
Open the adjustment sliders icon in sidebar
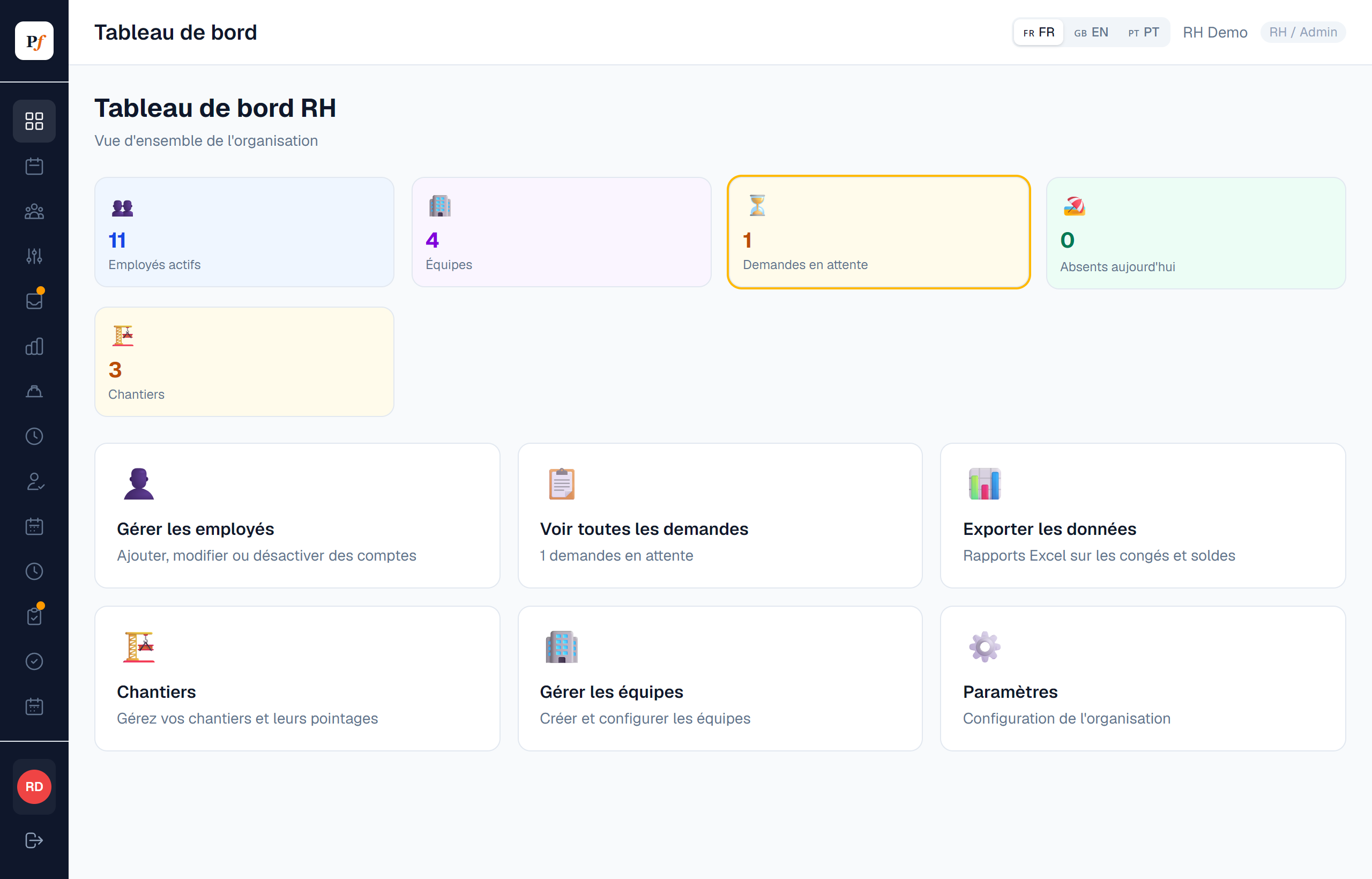[x=34, y=256]
